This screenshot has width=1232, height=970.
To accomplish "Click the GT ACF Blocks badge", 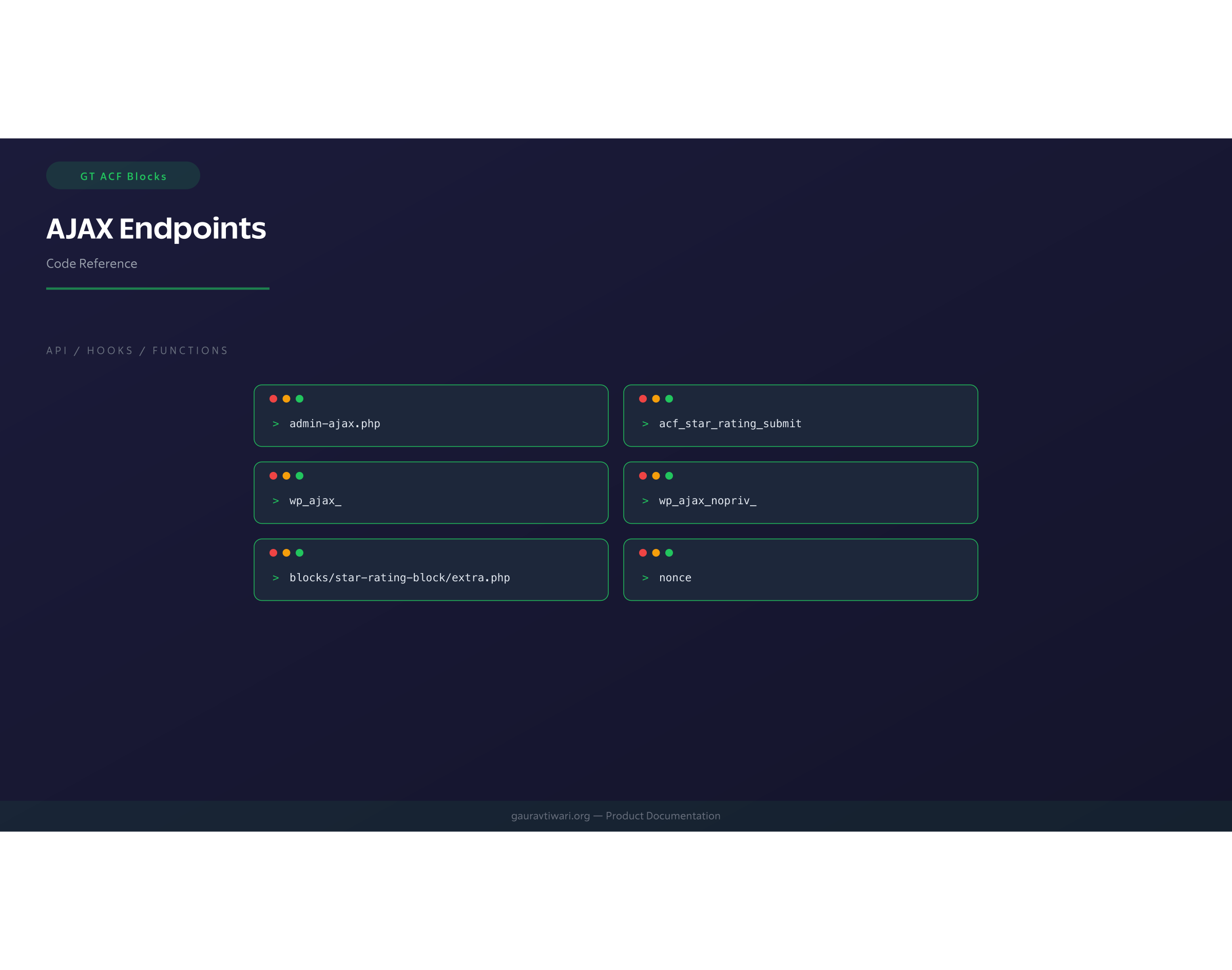I will point(123,176).
